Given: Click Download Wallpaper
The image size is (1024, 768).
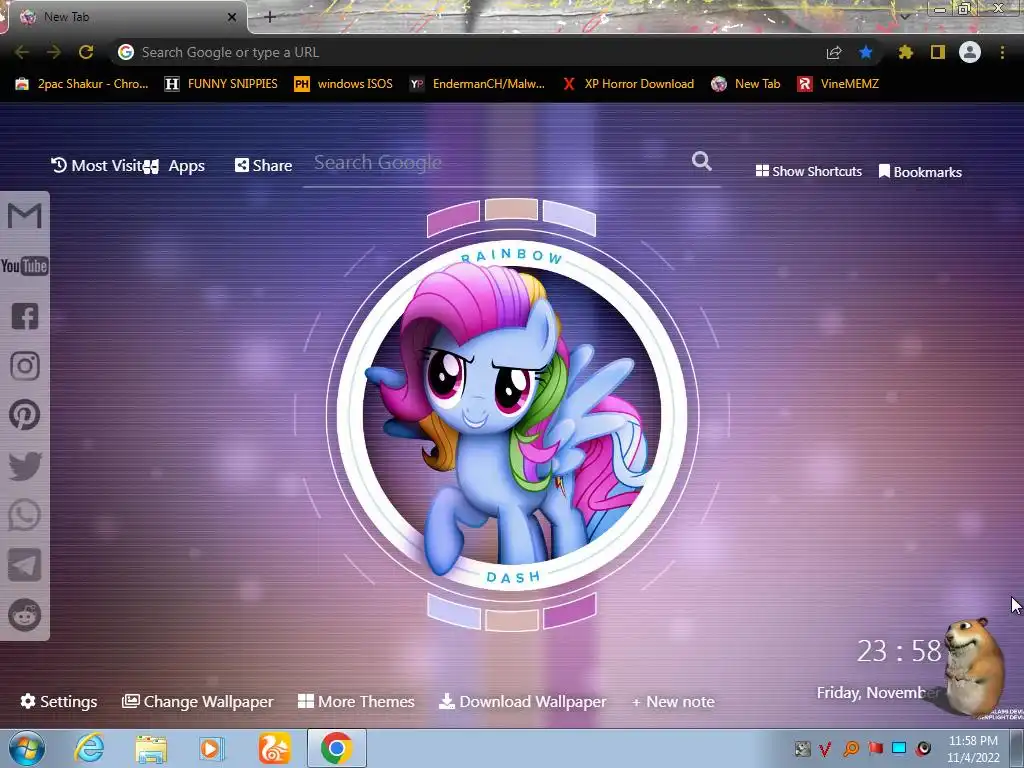Looking at the screenshot, I should click(x=523, y=701).
